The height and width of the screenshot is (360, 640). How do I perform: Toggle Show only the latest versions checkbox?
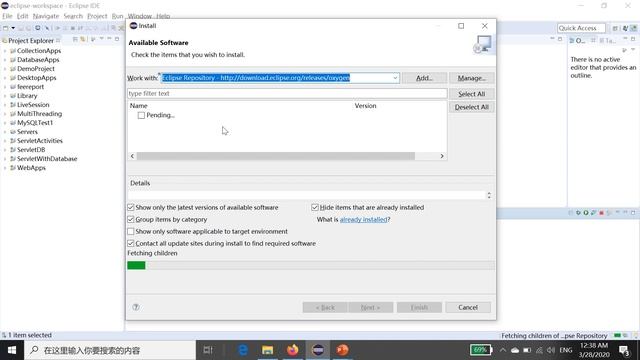click(x=131, y=207)
